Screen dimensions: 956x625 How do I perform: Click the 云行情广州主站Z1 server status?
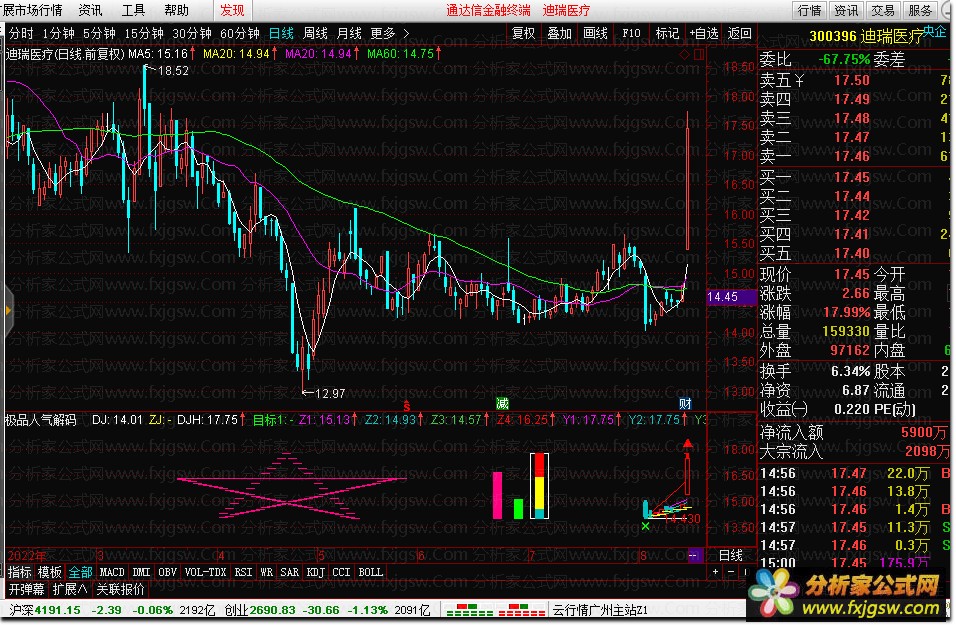(x=600, y=610)
